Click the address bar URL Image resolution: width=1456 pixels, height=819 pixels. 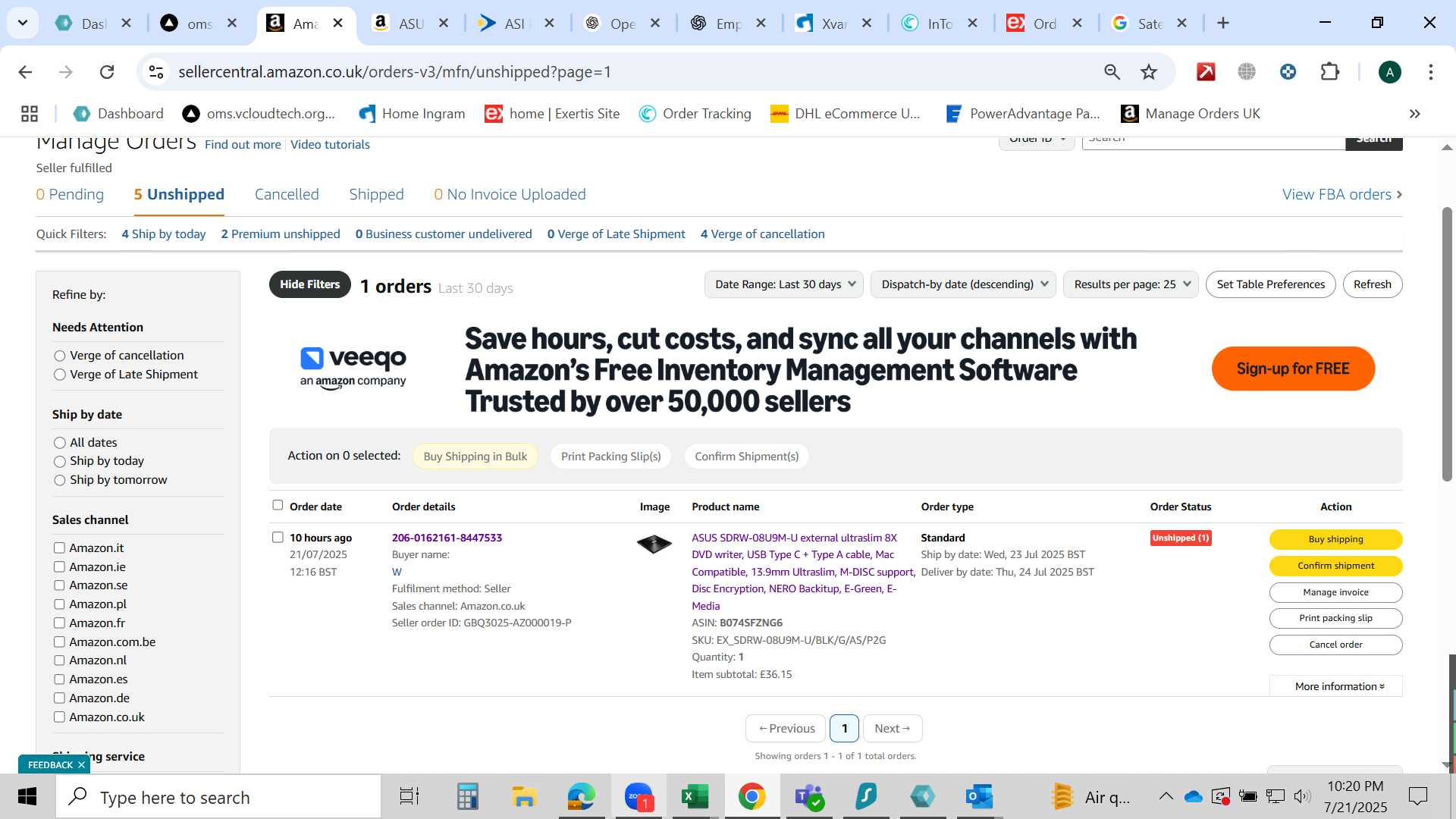point(394,72)
